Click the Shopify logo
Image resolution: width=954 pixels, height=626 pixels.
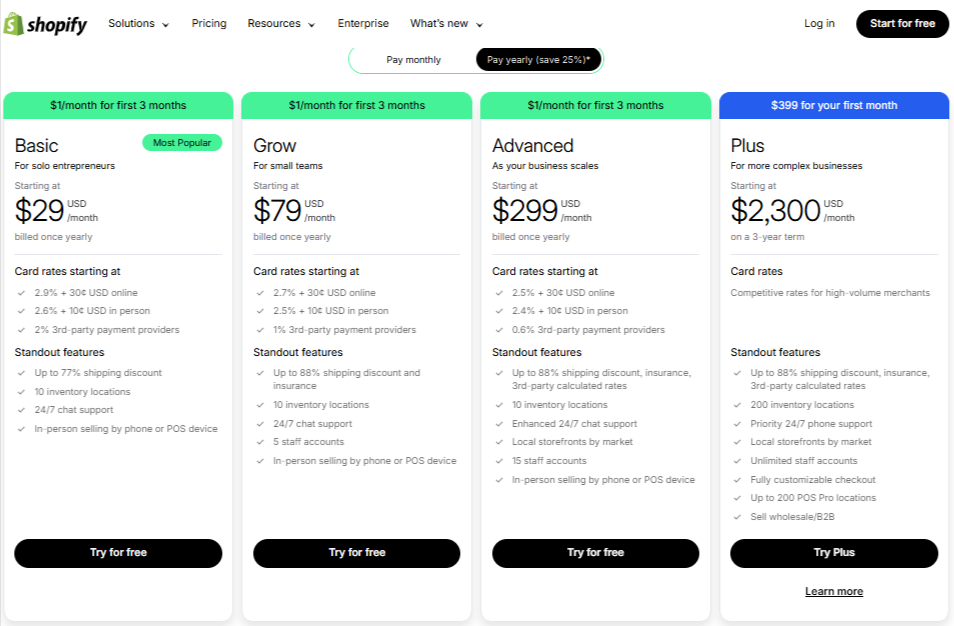pyautogui.click(x=46, y=23)
